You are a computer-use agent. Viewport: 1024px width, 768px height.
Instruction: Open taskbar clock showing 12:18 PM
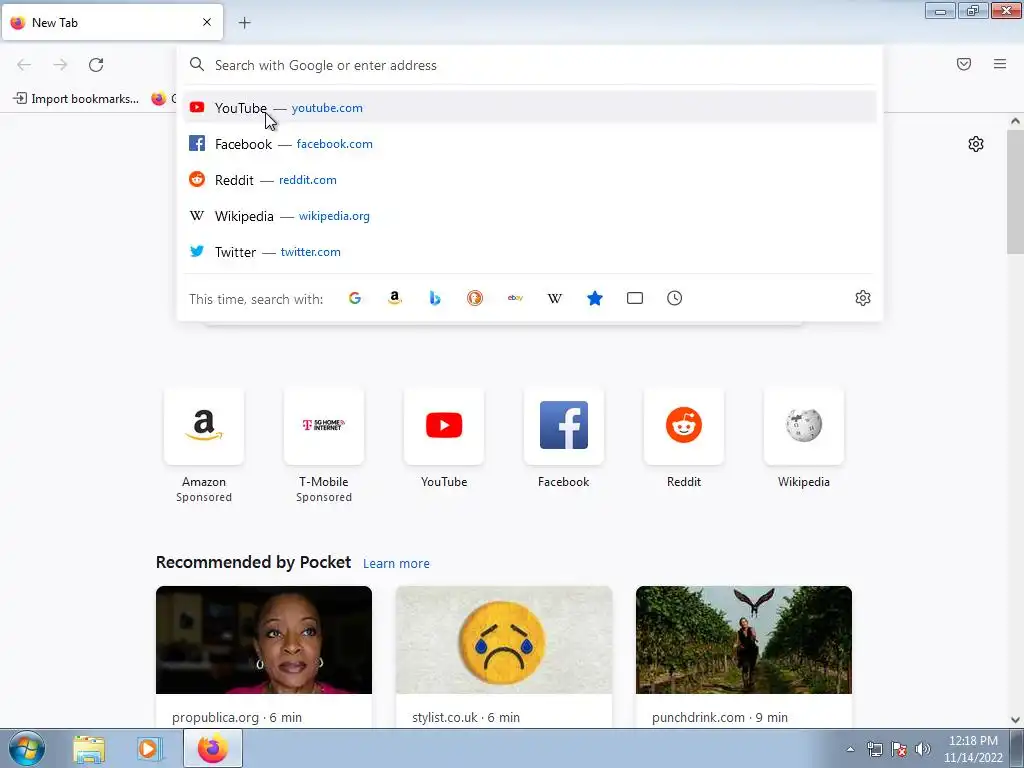(973, 749)
